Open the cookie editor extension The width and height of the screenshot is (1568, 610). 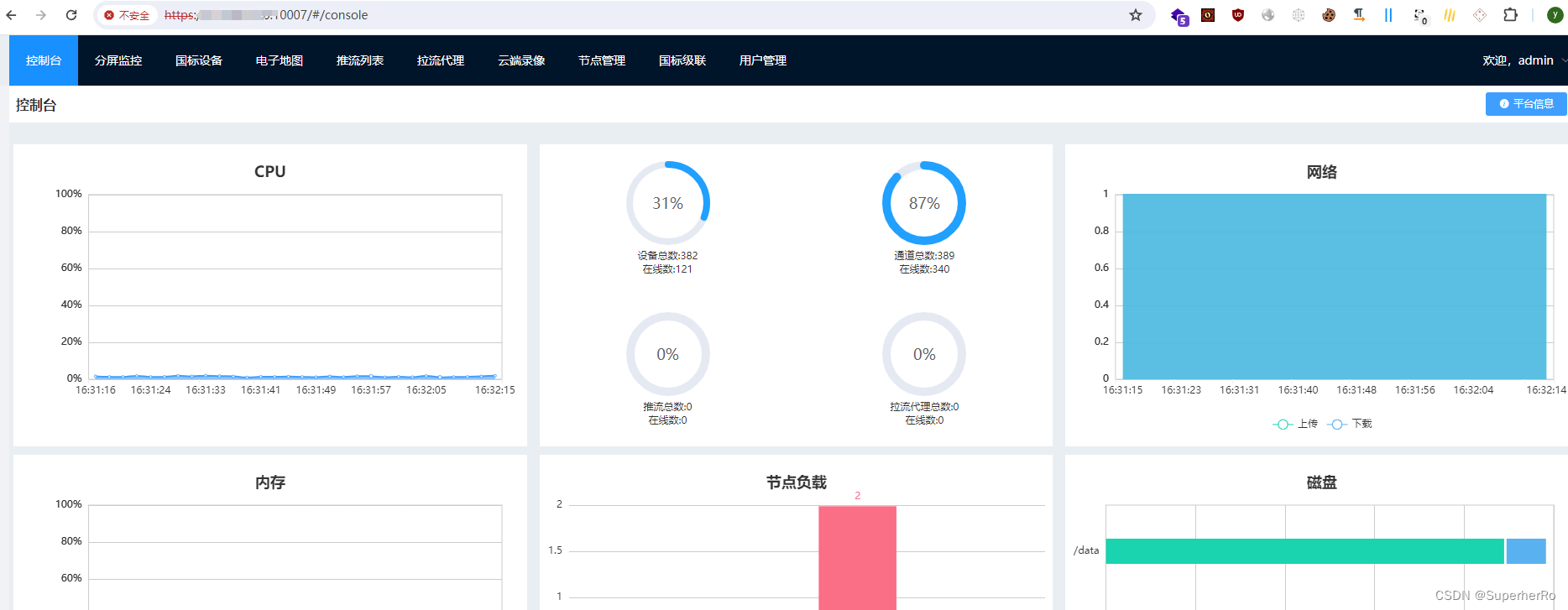(x=1329, y=15)
